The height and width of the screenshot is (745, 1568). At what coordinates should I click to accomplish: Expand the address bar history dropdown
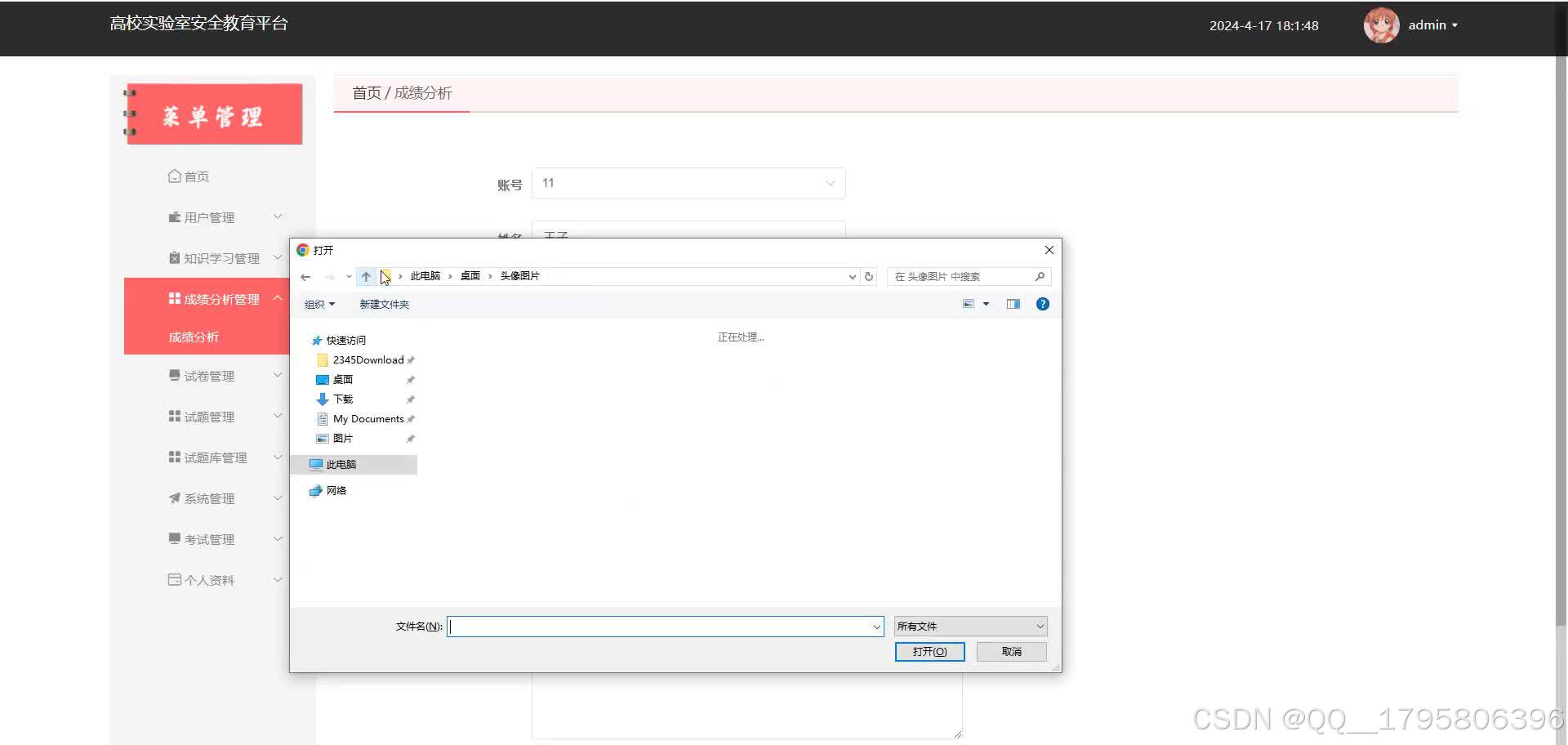point(853,276)
